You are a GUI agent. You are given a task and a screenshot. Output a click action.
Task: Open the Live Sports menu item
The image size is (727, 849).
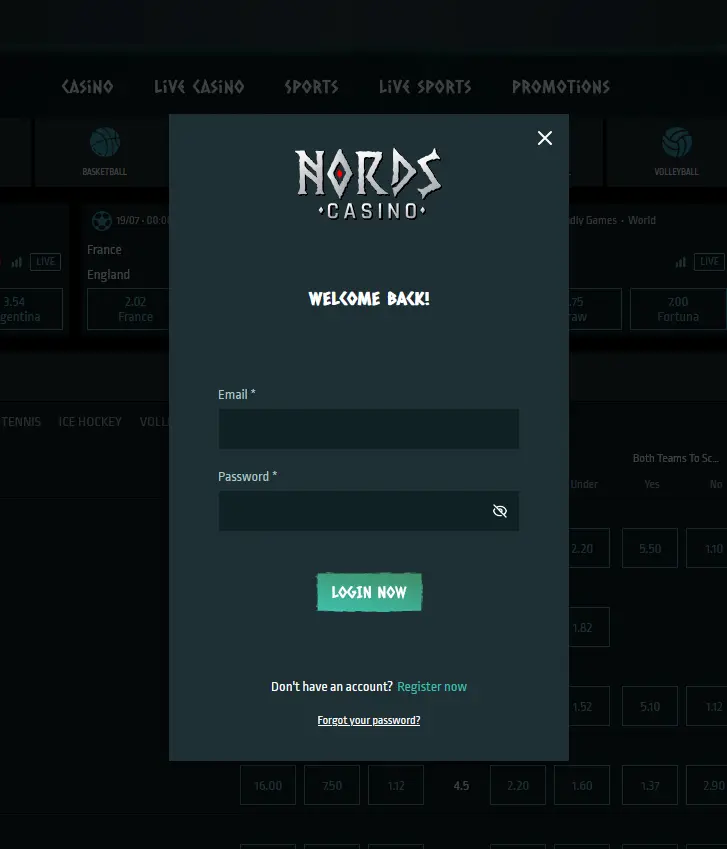pos(425,87)
